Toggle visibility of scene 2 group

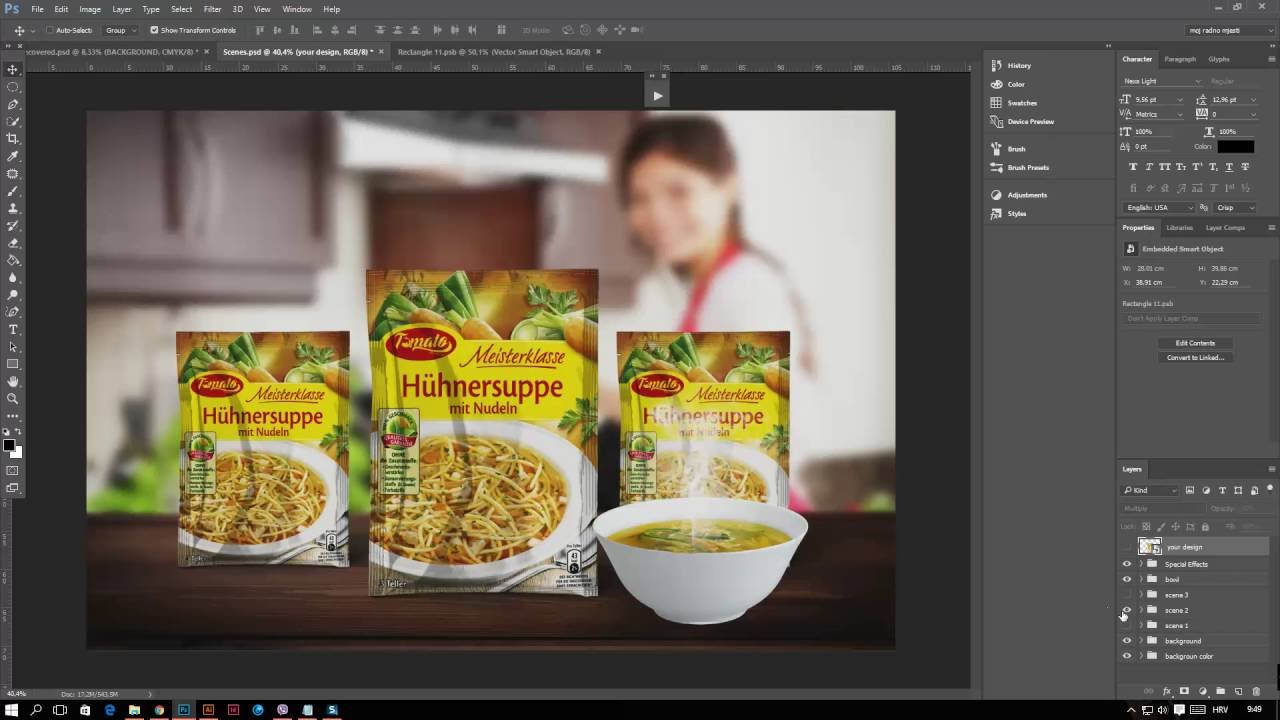tap(1127, 610)
